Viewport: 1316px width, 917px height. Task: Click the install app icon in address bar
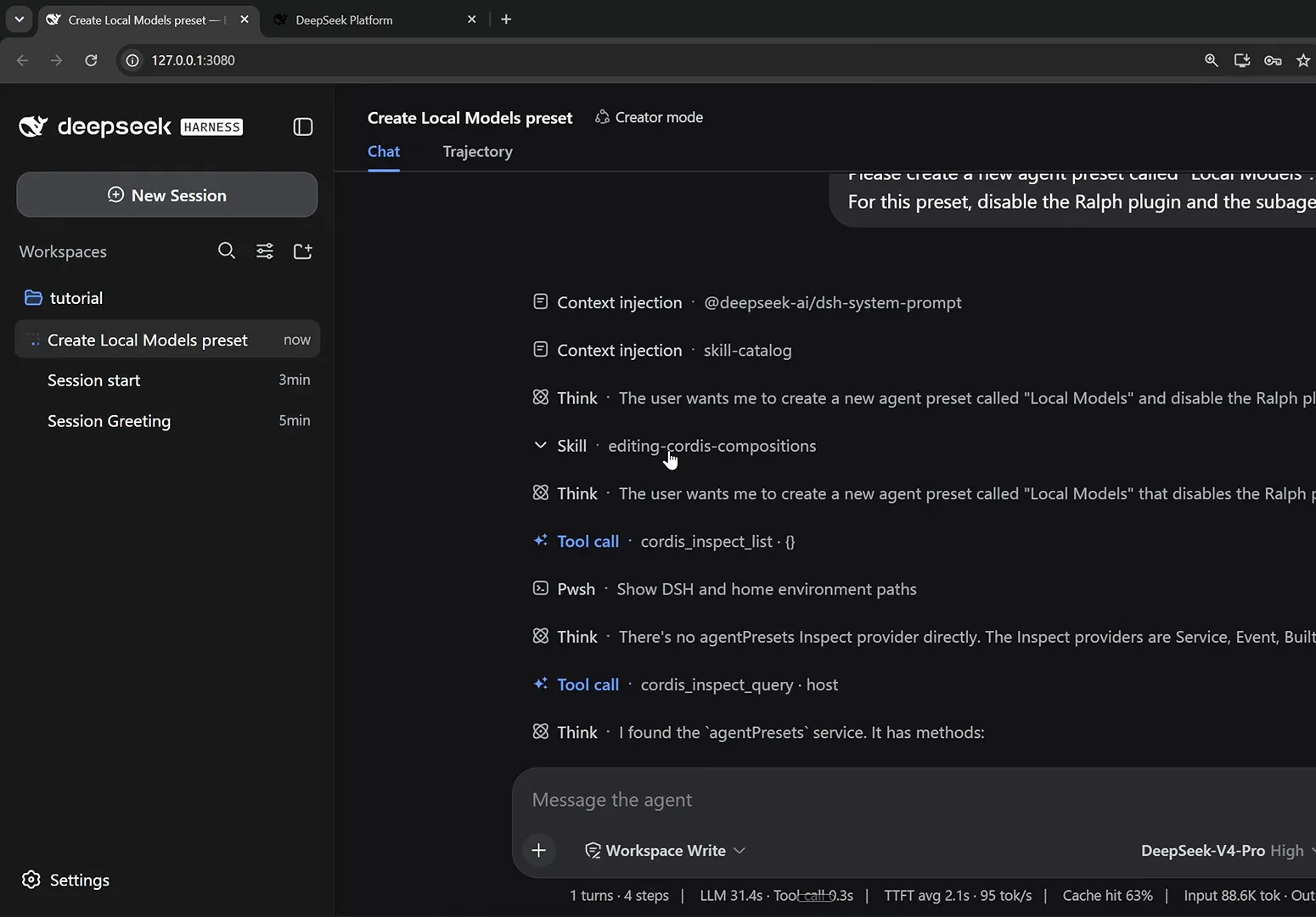[1242, 60]
